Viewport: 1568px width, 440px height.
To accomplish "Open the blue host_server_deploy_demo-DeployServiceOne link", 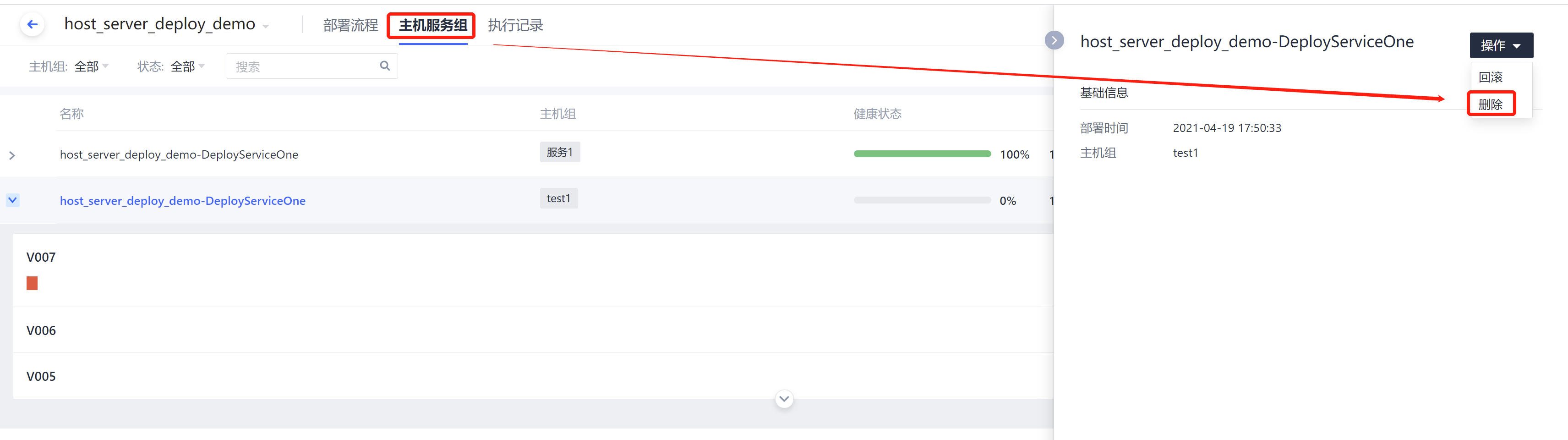I will (x=183, y=200).
